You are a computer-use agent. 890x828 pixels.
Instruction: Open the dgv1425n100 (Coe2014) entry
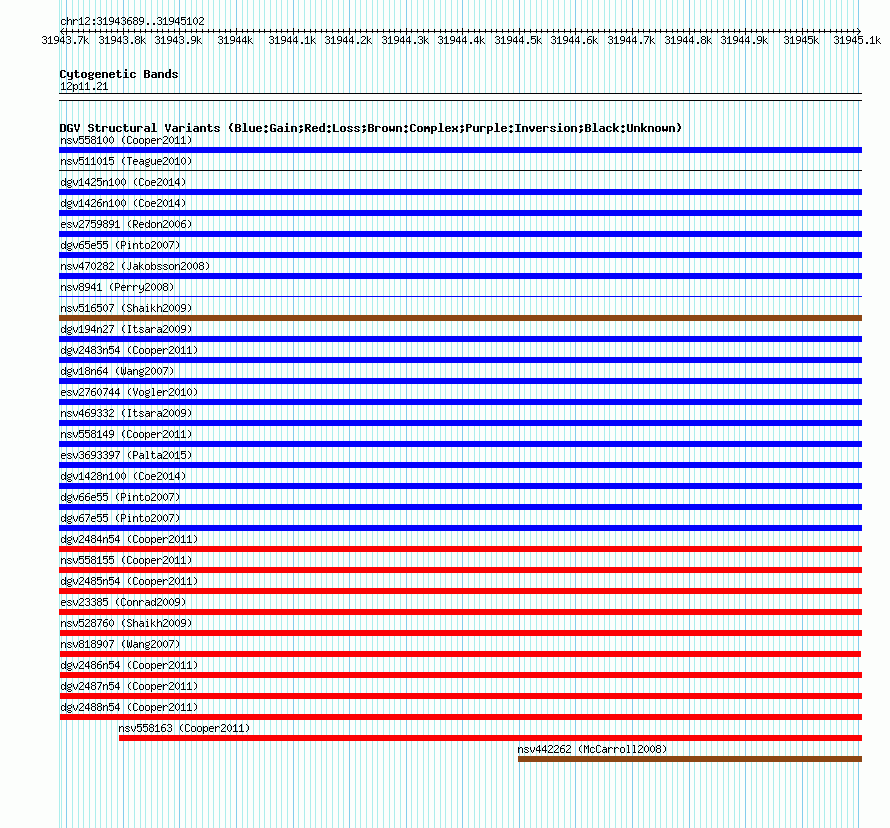pos(123,182)
